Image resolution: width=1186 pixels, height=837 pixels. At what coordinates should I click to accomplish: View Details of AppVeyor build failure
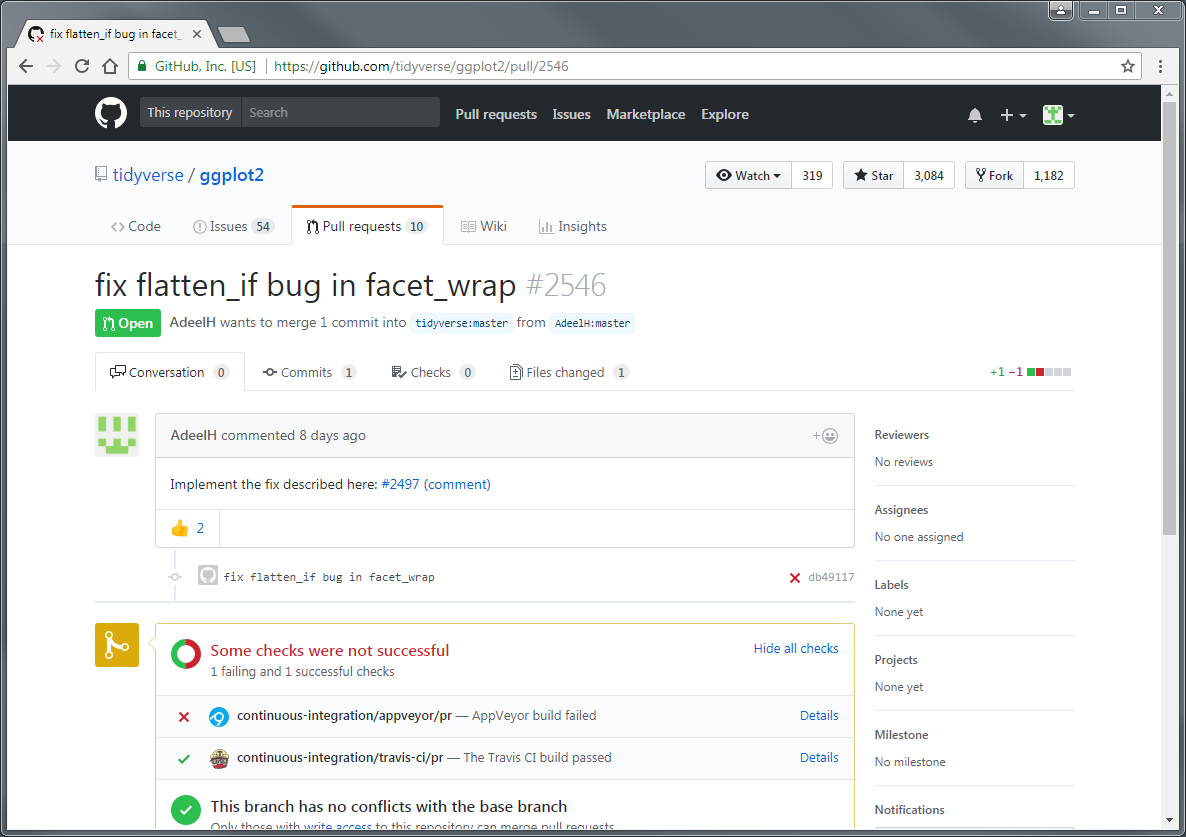(819, 716)
